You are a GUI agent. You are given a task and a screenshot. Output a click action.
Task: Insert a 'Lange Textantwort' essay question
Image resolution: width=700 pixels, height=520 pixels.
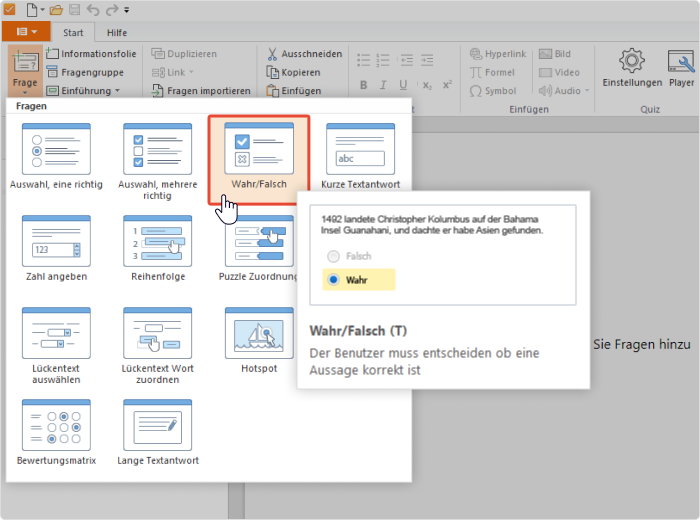(158, 432)
